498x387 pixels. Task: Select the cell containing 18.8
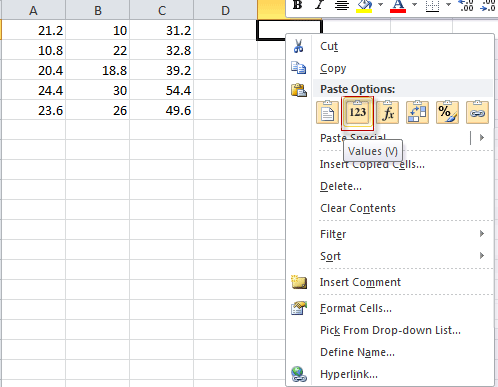pyautogui.click(x=98, y=70)
